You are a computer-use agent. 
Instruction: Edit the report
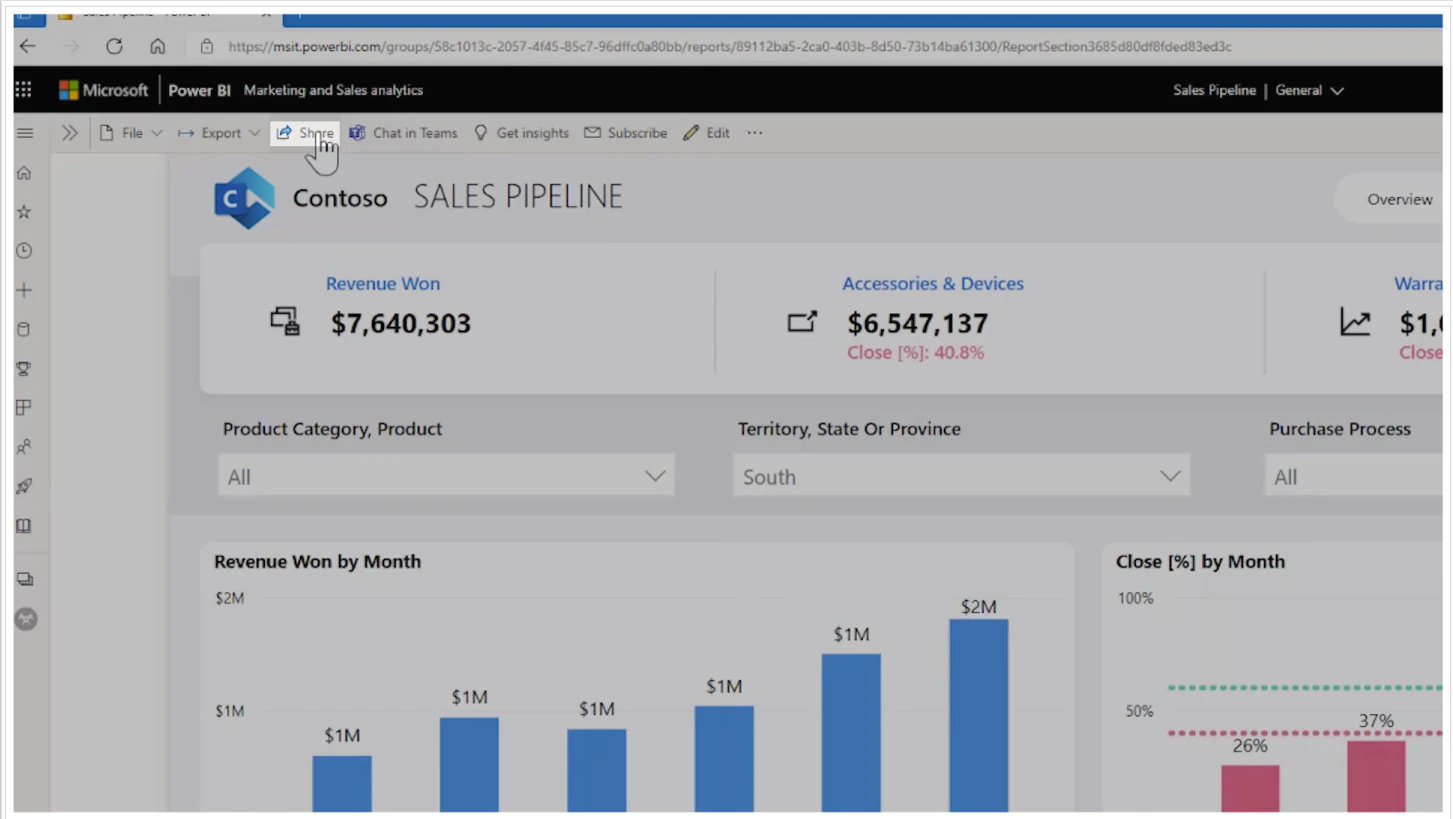click(x=706, y=133)
